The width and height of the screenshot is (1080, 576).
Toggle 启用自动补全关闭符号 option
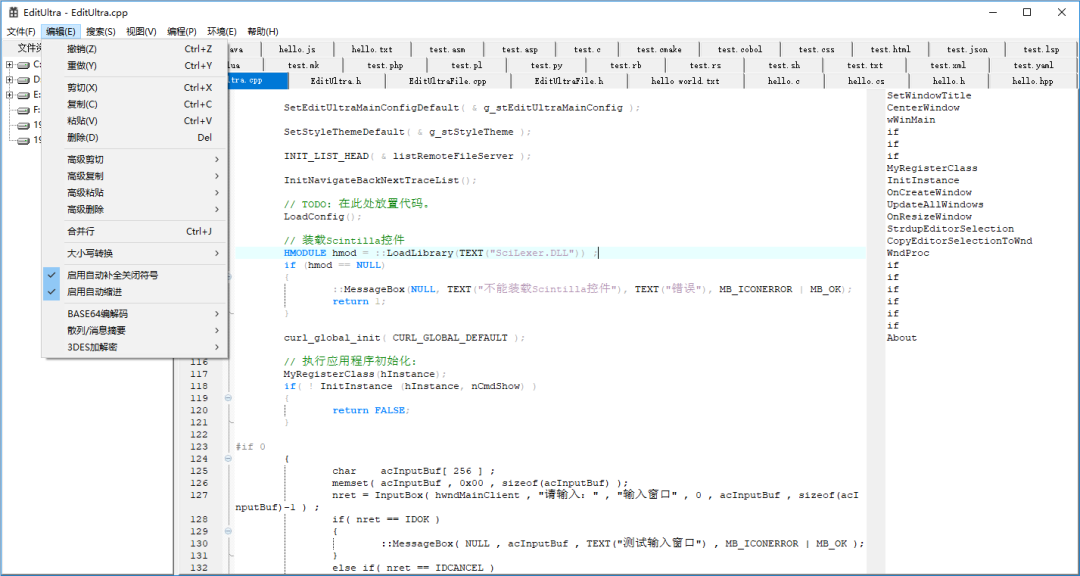click(134, 275)
